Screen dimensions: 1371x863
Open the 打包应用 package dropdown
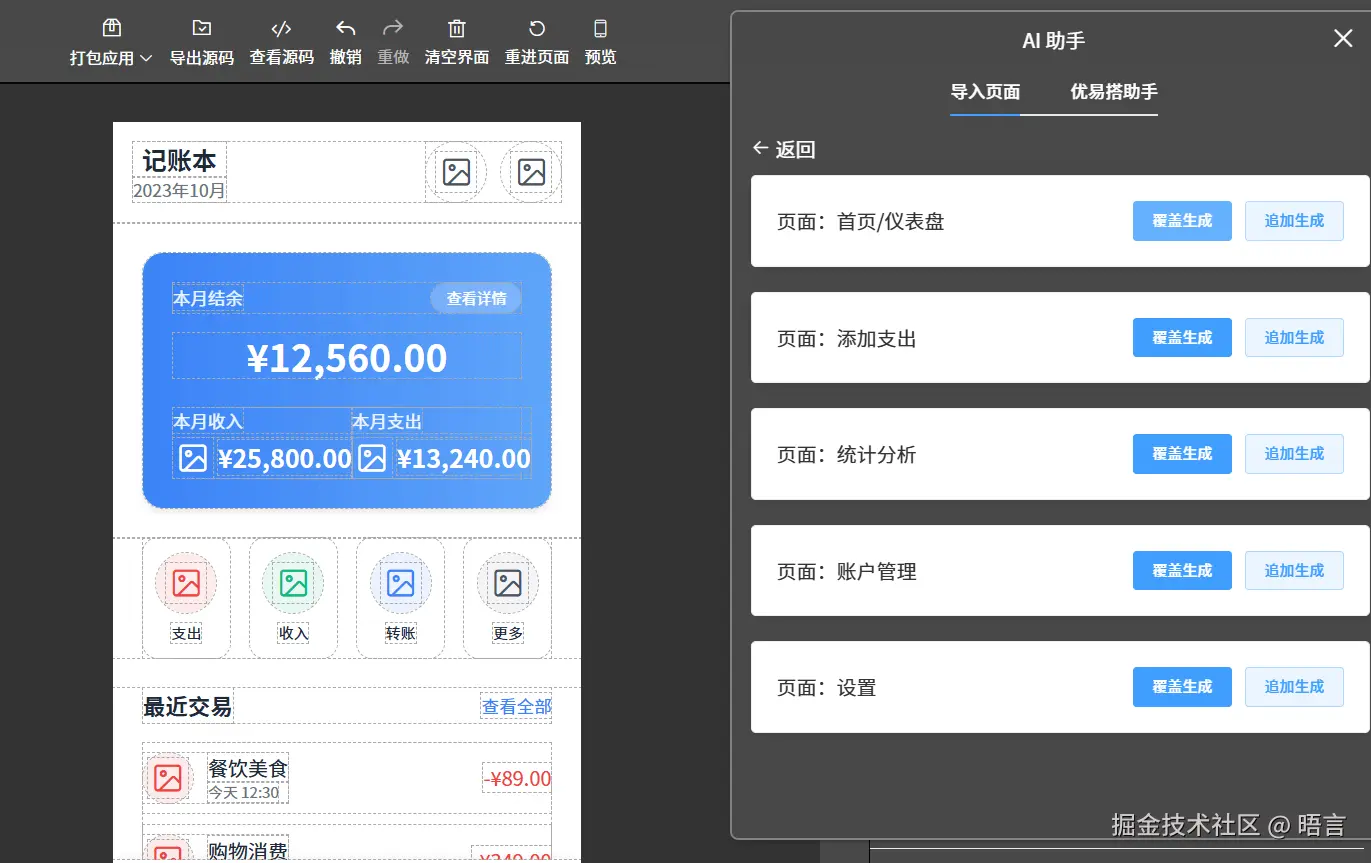coord(111,43)
